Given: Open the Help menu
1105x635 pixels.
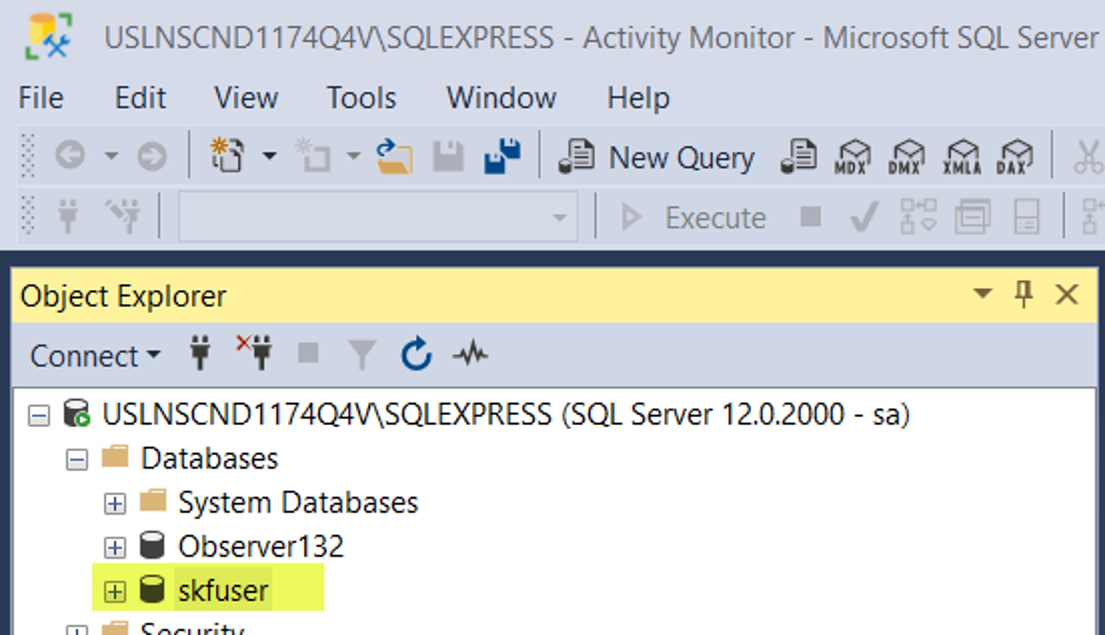Looking at the screenshot, I should [638, 98].
